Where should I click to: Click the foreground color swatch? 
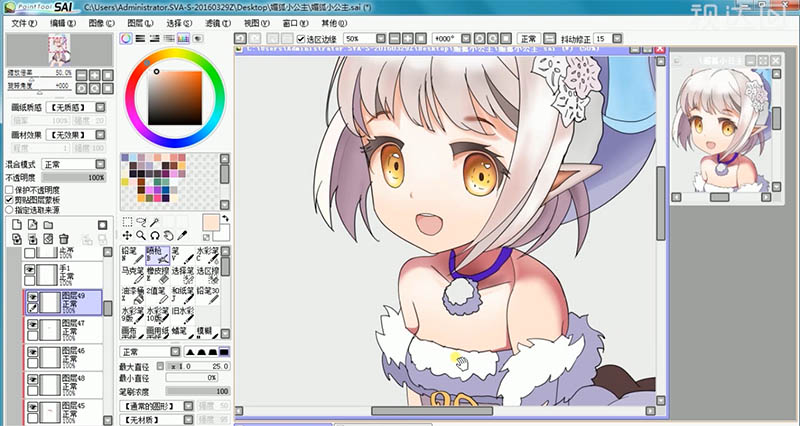tap(210, 223)
